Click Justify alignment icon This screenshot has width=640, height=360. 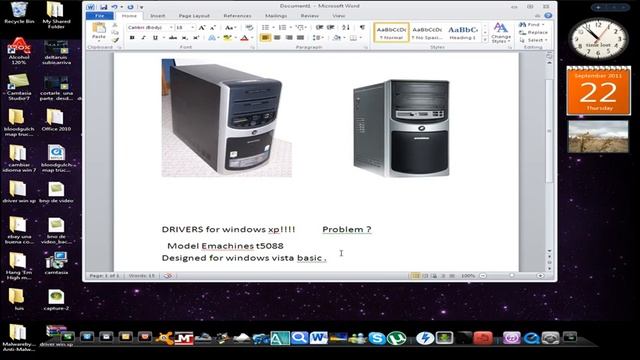click(301, 38)
